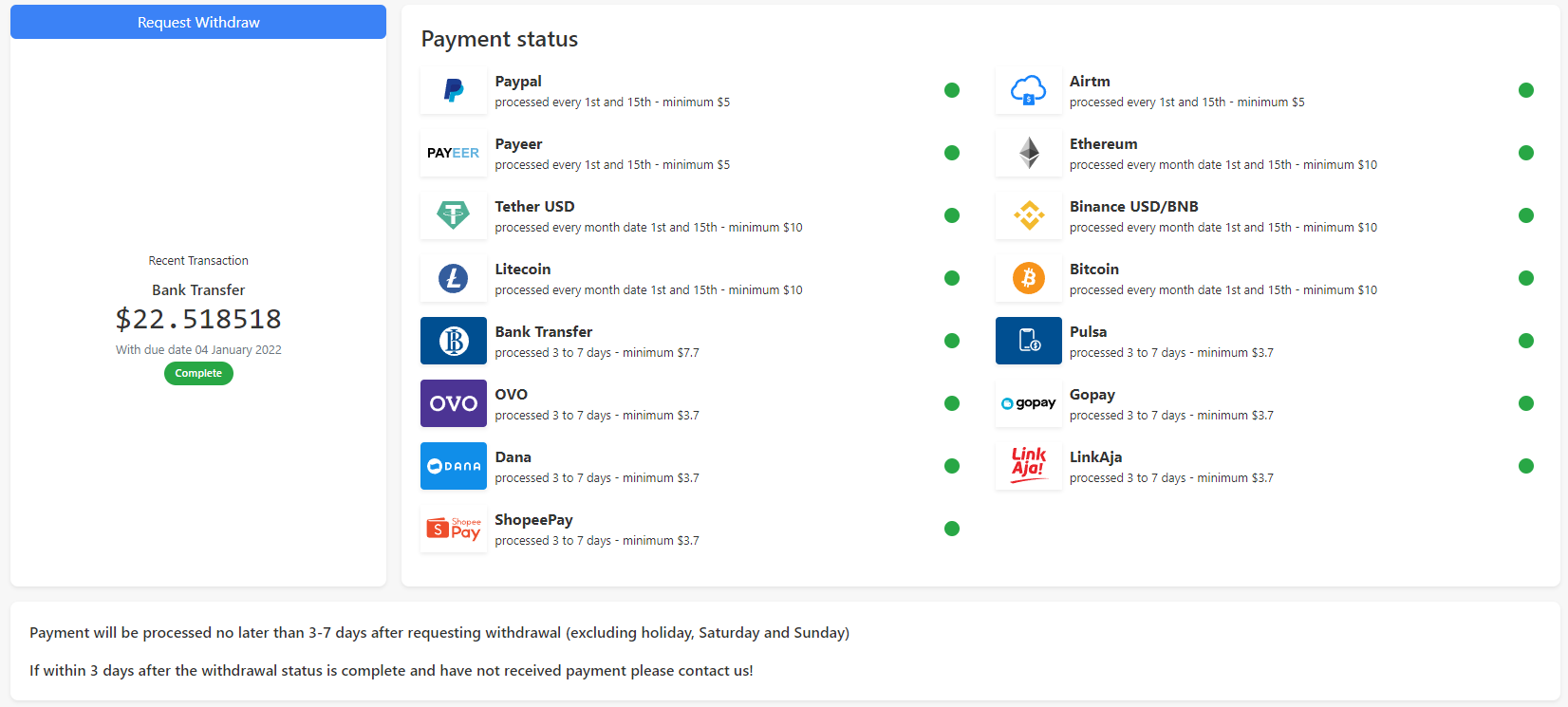Image resolution: width=1568 pixels, height=707 pixels.
Task: Select the Ethereum logo icon
Action: click(1029, 153)
